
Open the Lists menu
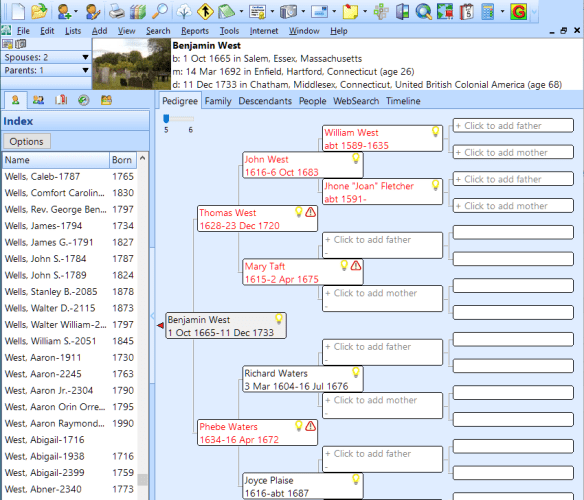click(73, 31)
